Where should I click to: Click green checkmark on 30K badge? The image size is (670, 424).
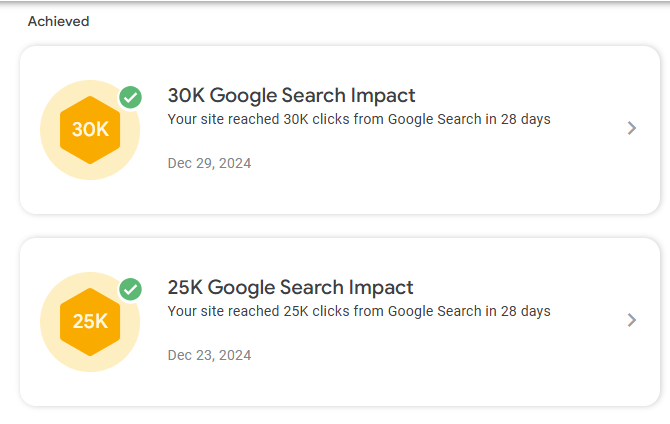[x=130, y=97]
